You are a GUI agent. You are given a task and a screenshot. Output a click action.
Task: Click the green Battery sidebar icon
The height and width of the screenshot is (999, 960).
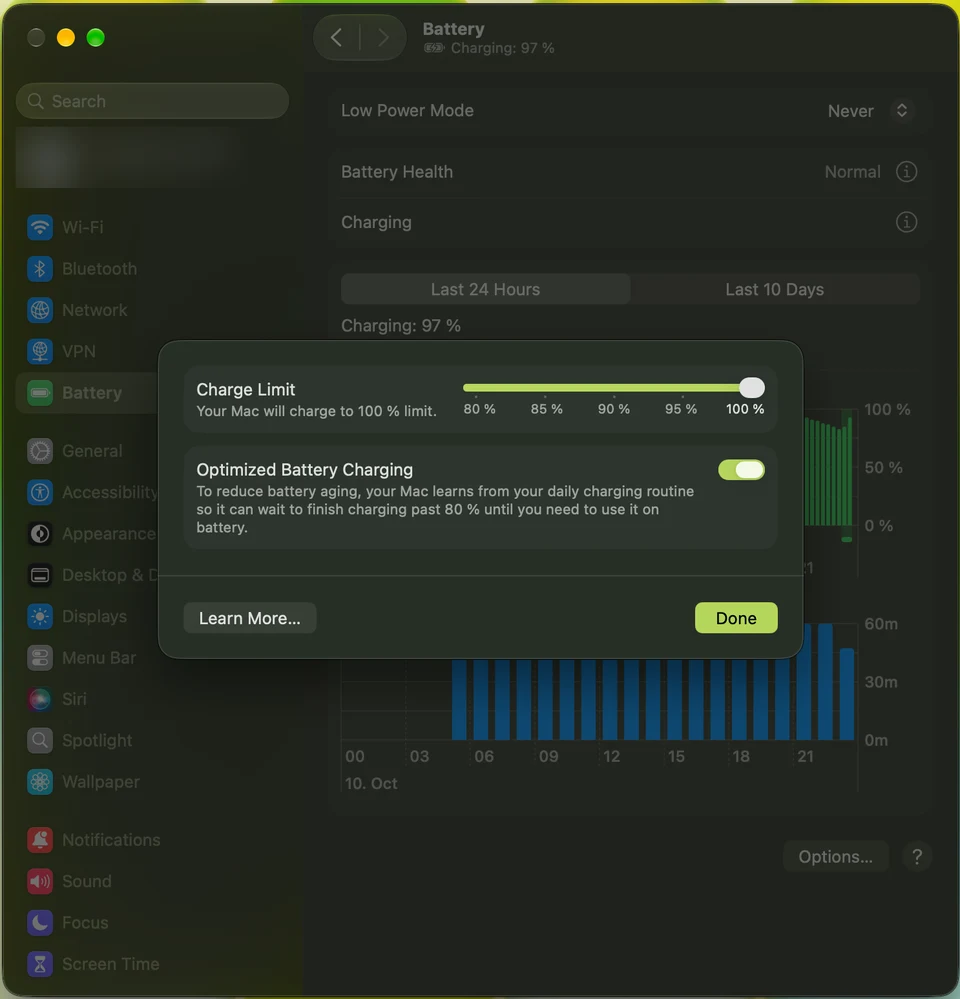click(39, 393)
